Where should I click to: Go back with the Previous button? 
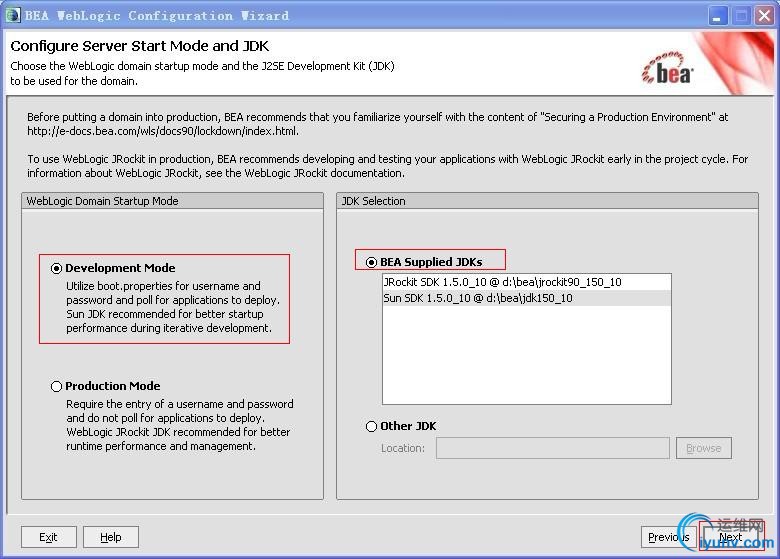(x=668, y=537)
